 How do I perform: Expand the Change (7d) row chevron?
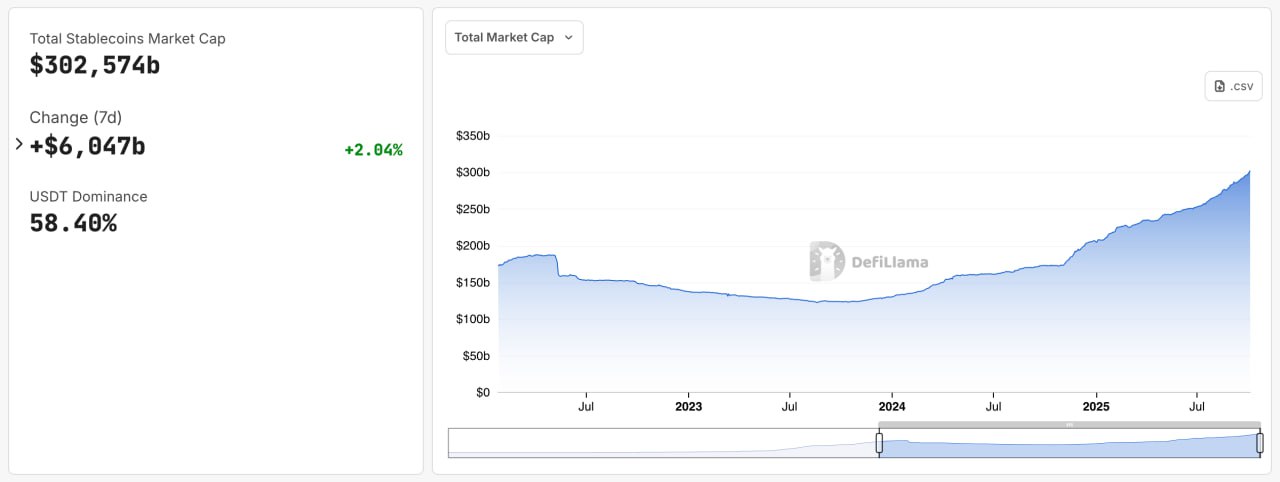pos(19,144)
